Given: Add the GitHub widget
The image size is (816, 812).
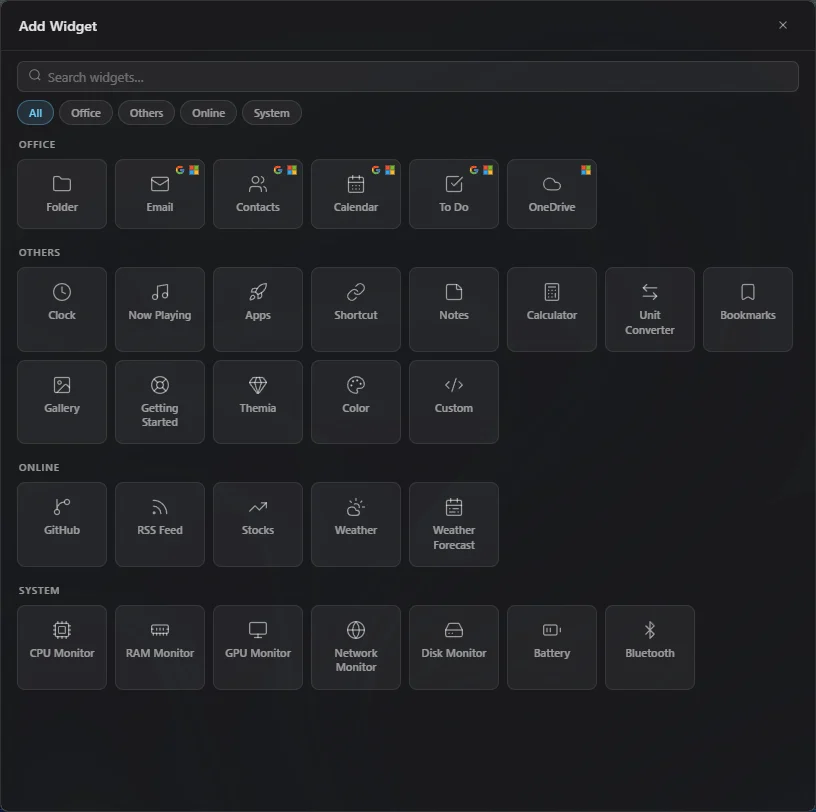Looking at the screenshot, I should pyautogui.click(x=62, y=524).
